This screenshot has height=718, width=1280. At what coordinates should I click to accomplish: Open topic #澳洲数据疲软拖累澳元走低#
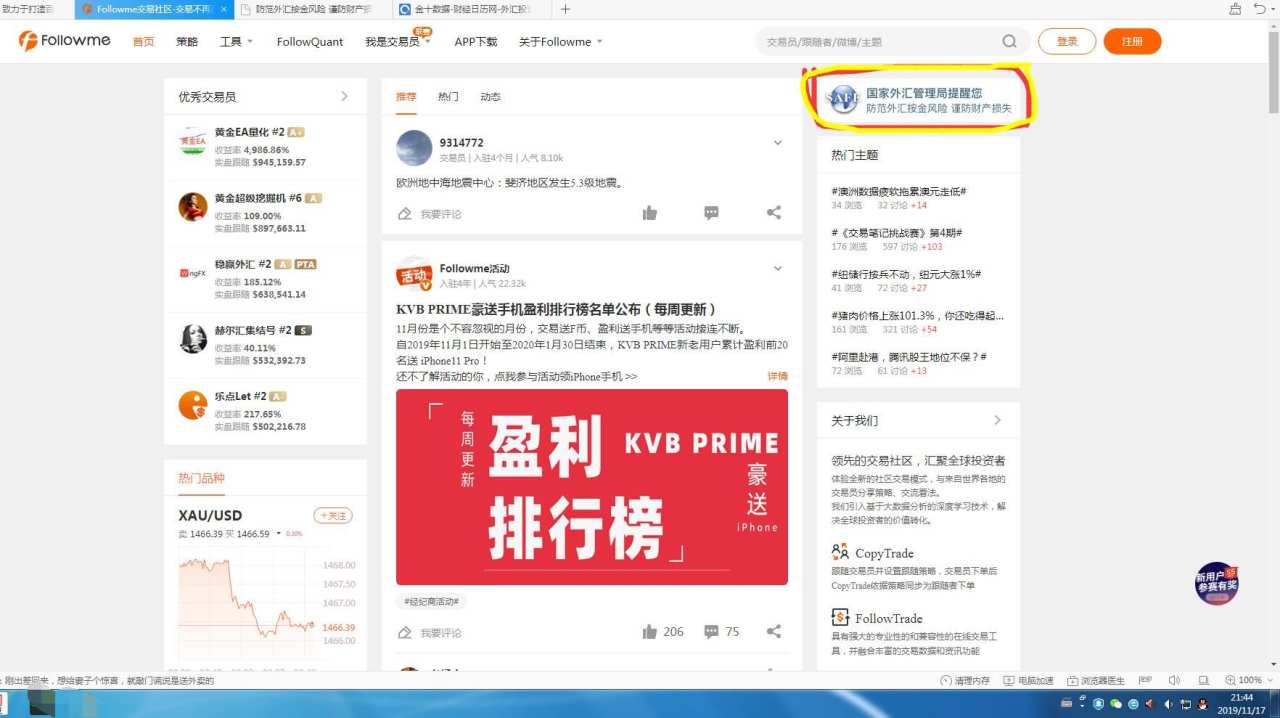pyautogui.click(x=899, y=191)
